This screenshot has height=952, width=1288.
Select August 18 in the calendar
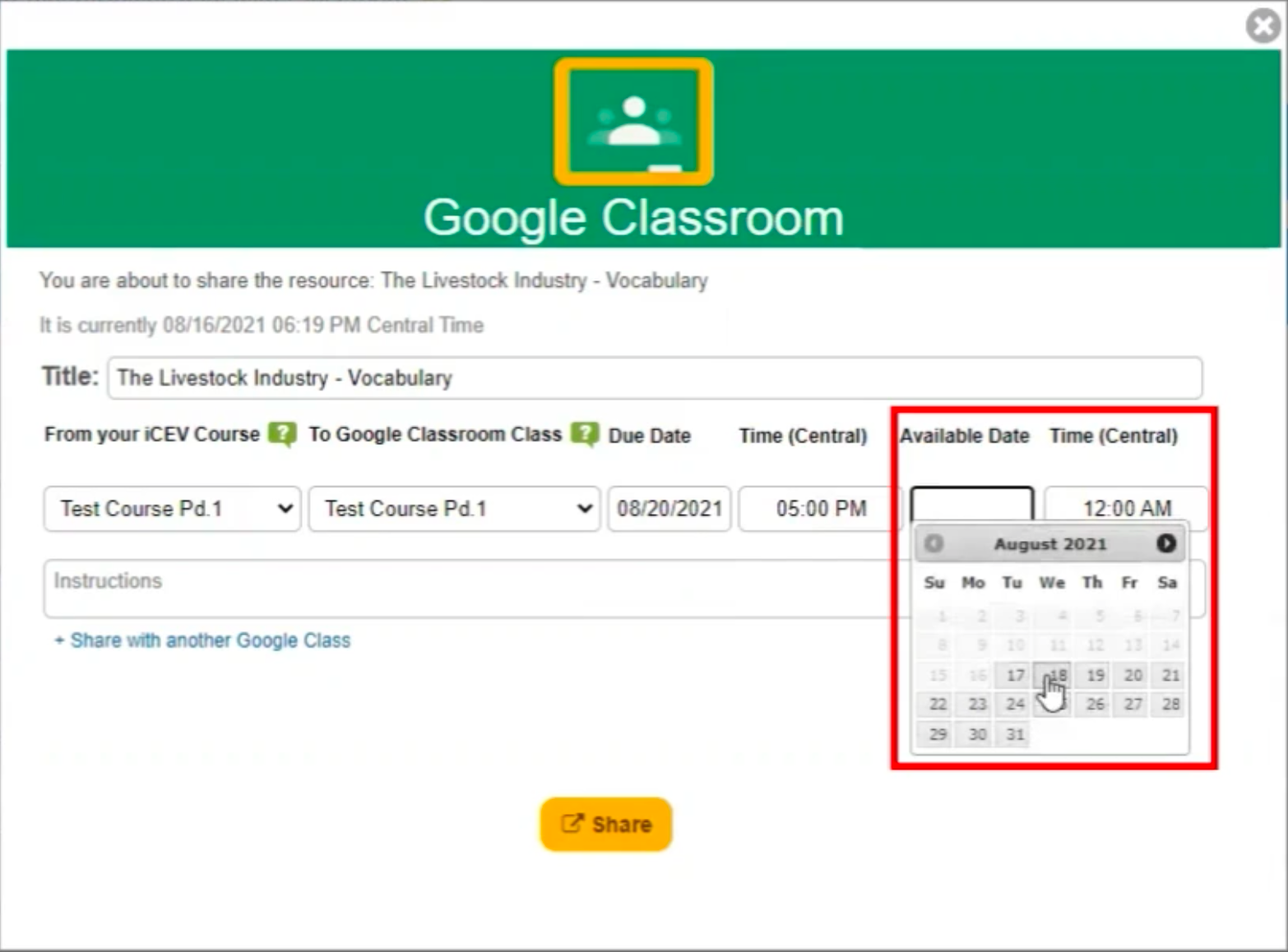click(1054, 675)
